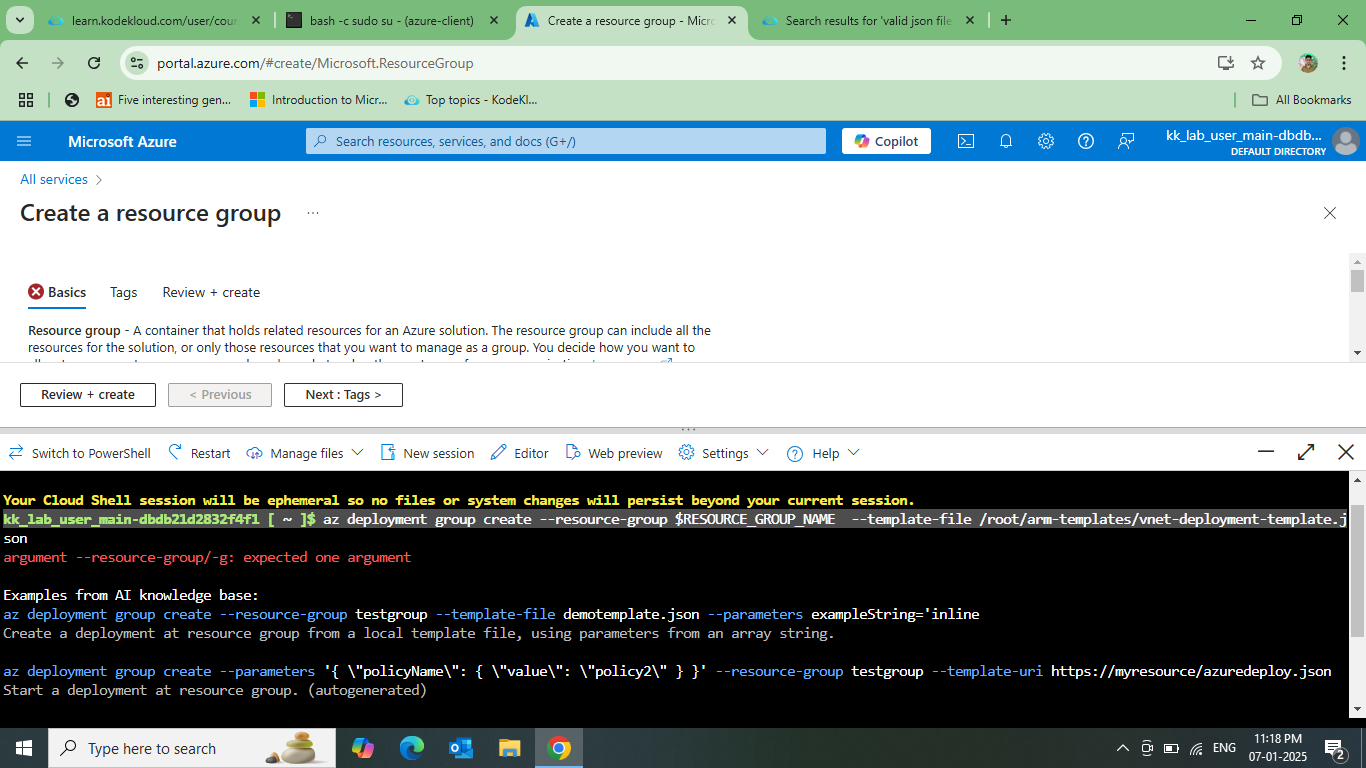Start a New session in Cloud Shell
The image size is (1366, 768).
[x=427, y=453]
